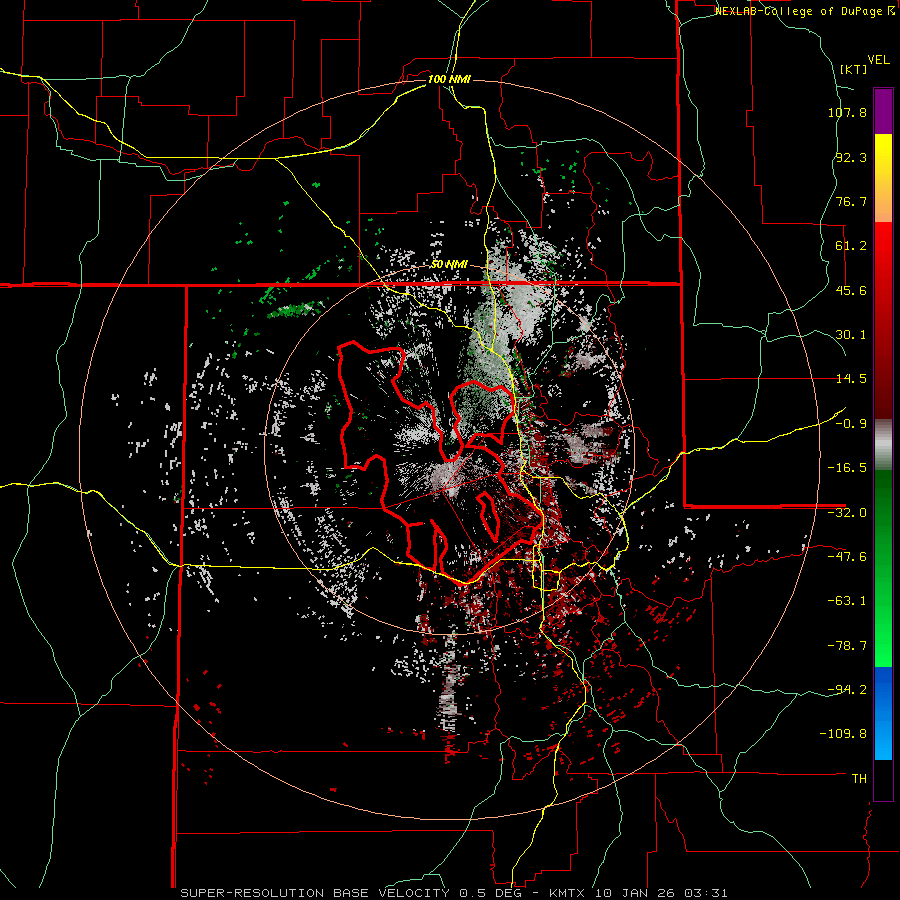Click the -47.6 velocity scale value
The height and width of the screenshot is (900, 900).
847,557
